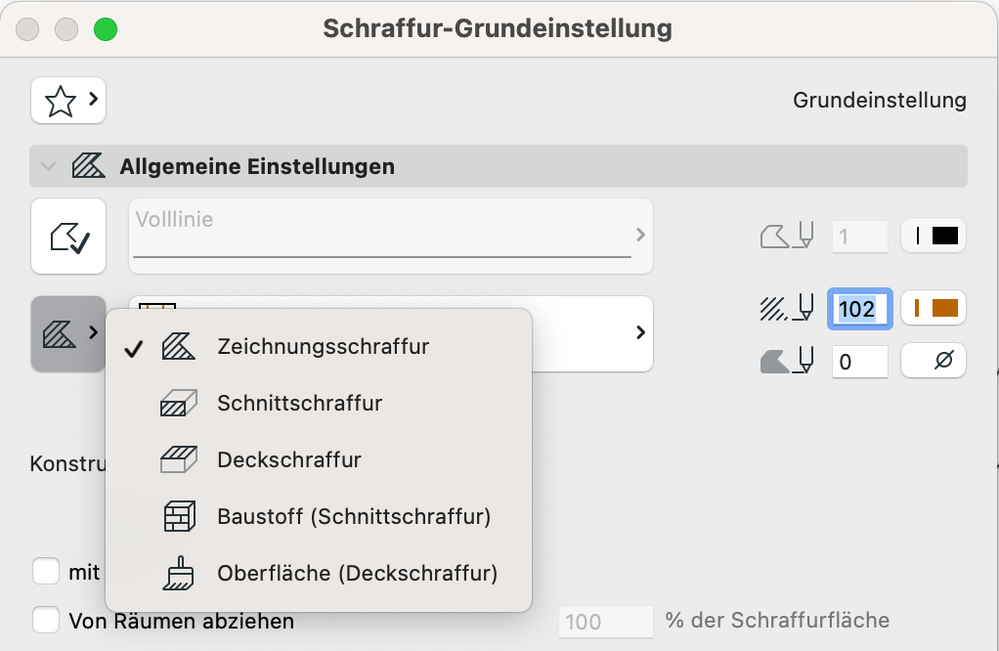Select Zeichnungsschraffur from the menu
This screenshot has width=999, height=651.
click(x=323, y=347)
